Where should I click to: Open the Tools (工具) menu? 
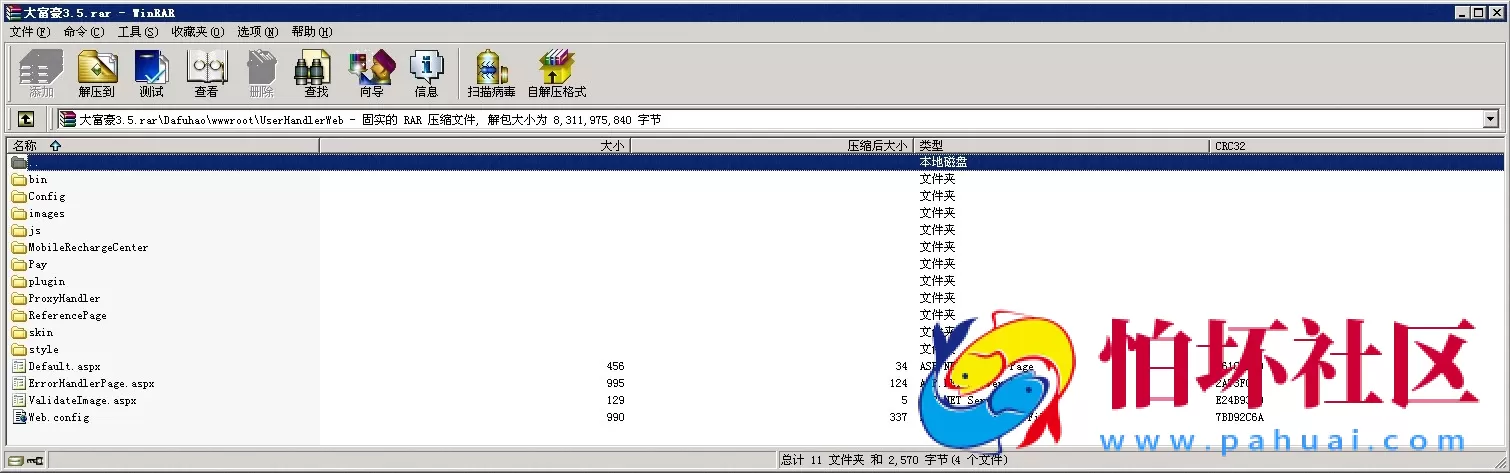pos(137,32)
